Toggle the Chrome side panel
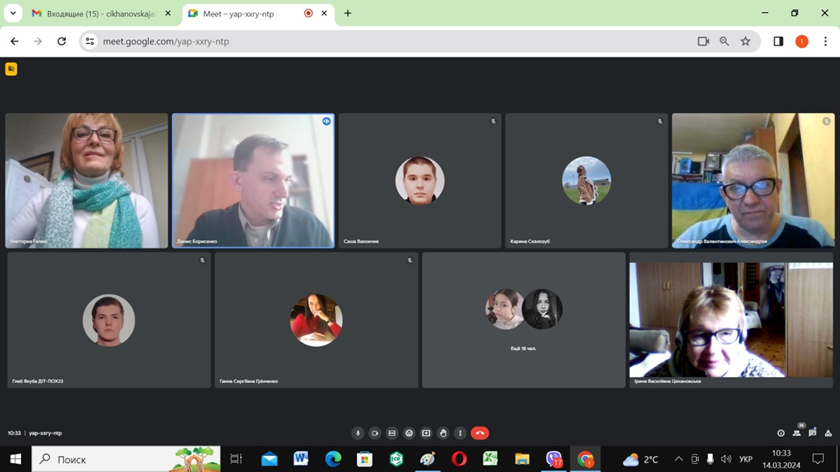The image size is (840, 472). 778,41
